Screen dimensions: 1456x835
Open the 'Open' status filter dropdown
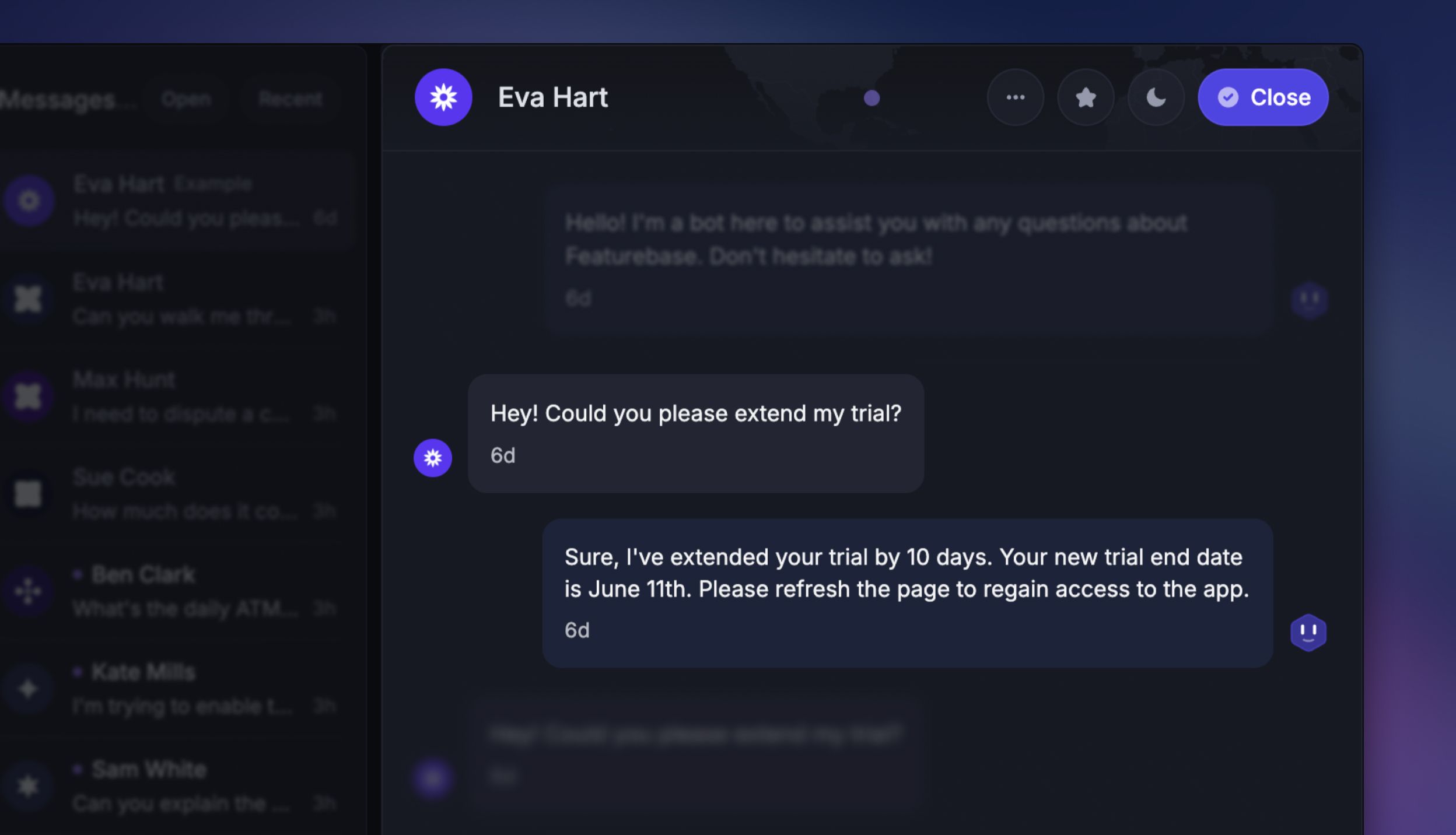186,99
